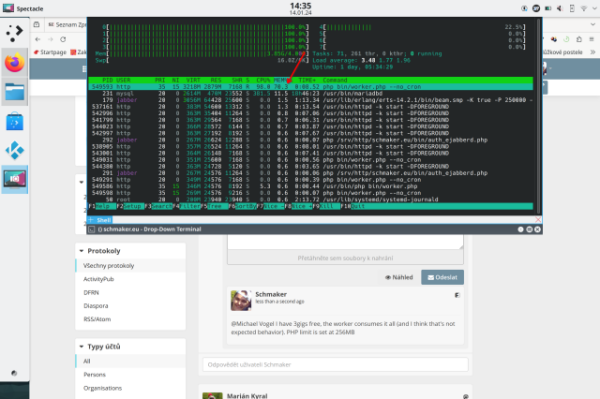Focus the reply field for Schmaker
600x399 pixels.
click(x=335, y=365)
